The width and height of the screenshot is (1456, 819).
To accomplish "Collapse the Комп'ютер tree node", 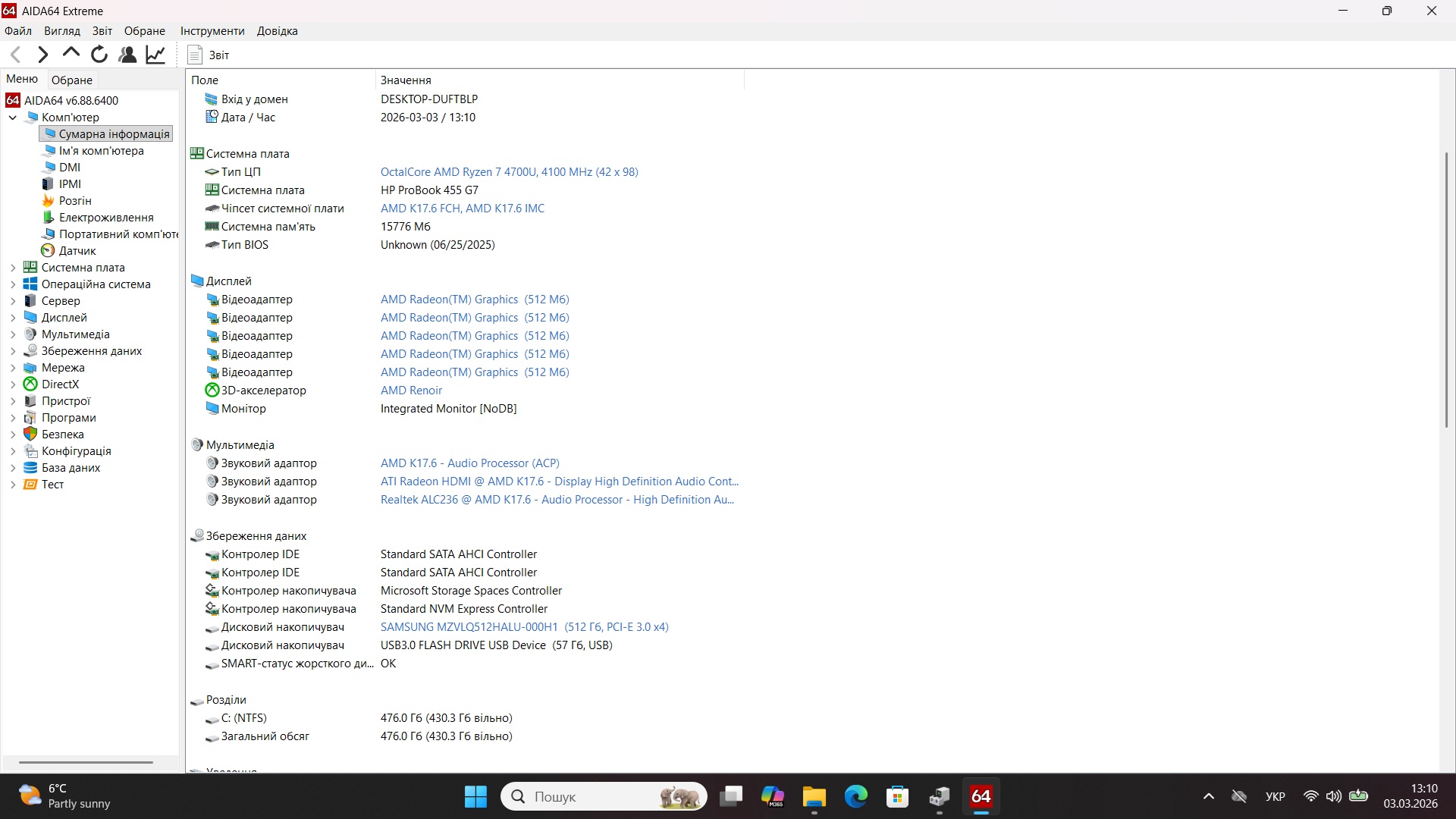I will coord(12,117).
